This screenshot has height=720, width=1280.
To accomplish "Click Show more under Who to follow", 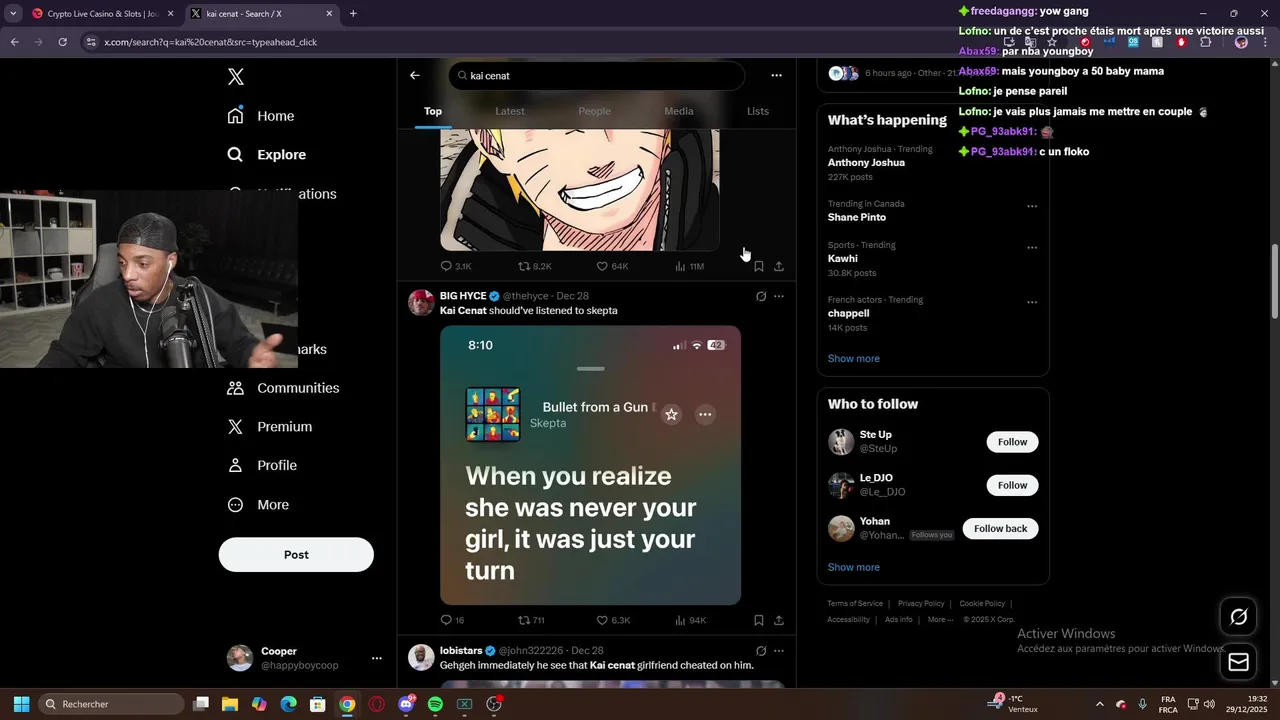I will [x=853, y=567].
